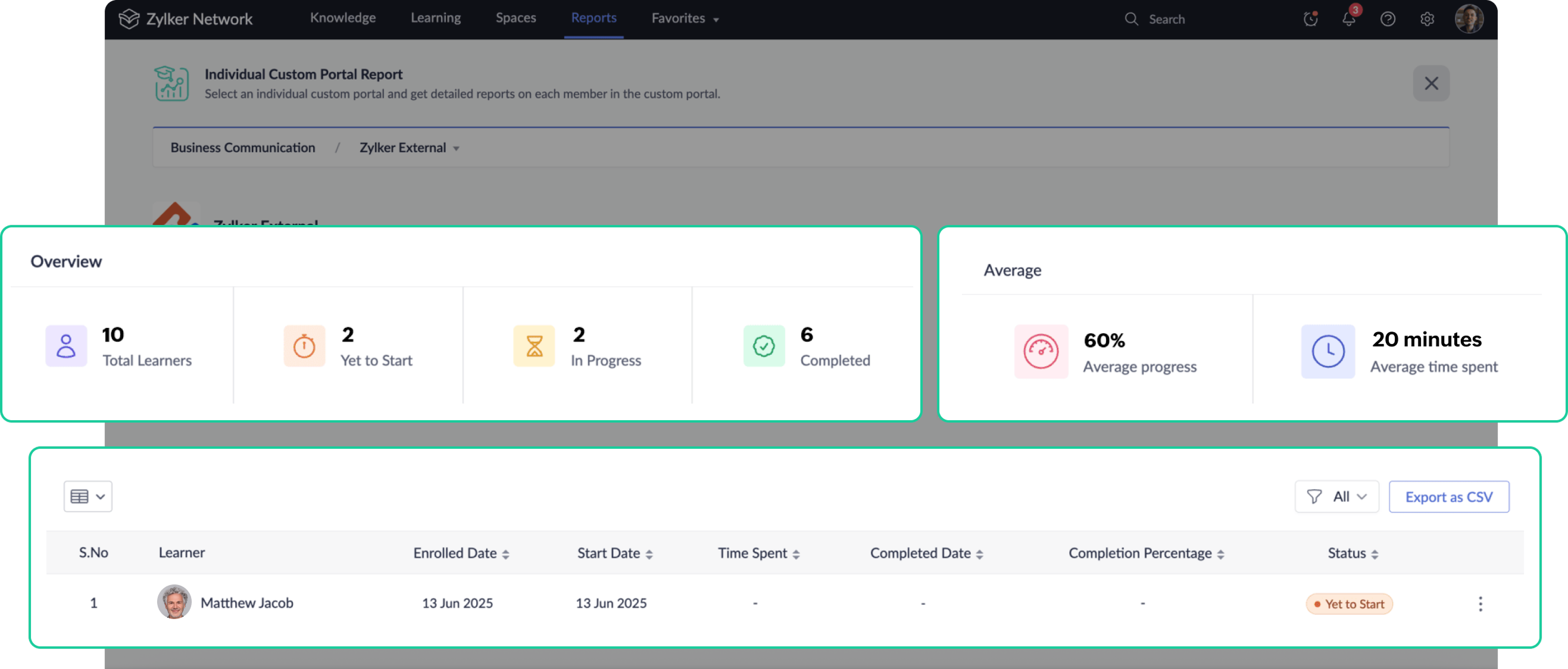Open settings using the gear icon

coord(1427,19)
